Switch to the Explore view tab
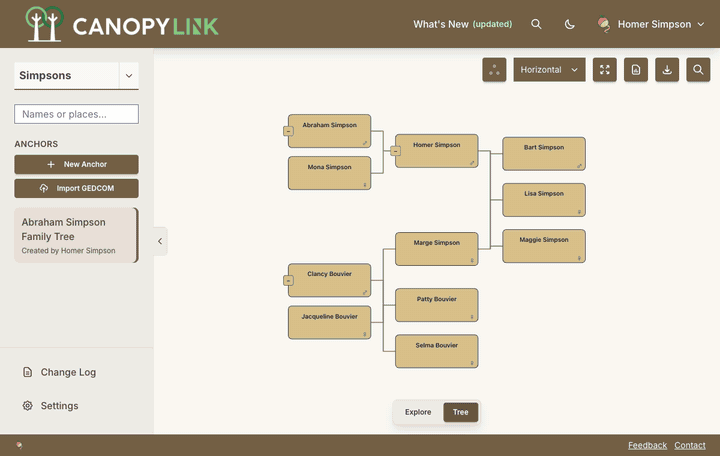This screenshot has width=720, height=456. point(418,412)
